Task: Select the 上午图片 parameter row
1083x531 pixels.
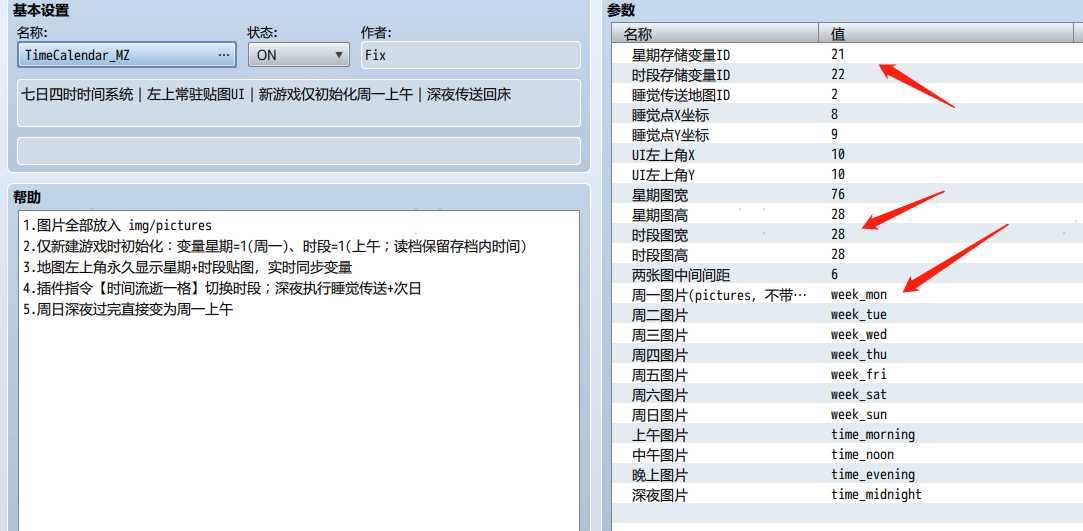Action: pos(847,434)
